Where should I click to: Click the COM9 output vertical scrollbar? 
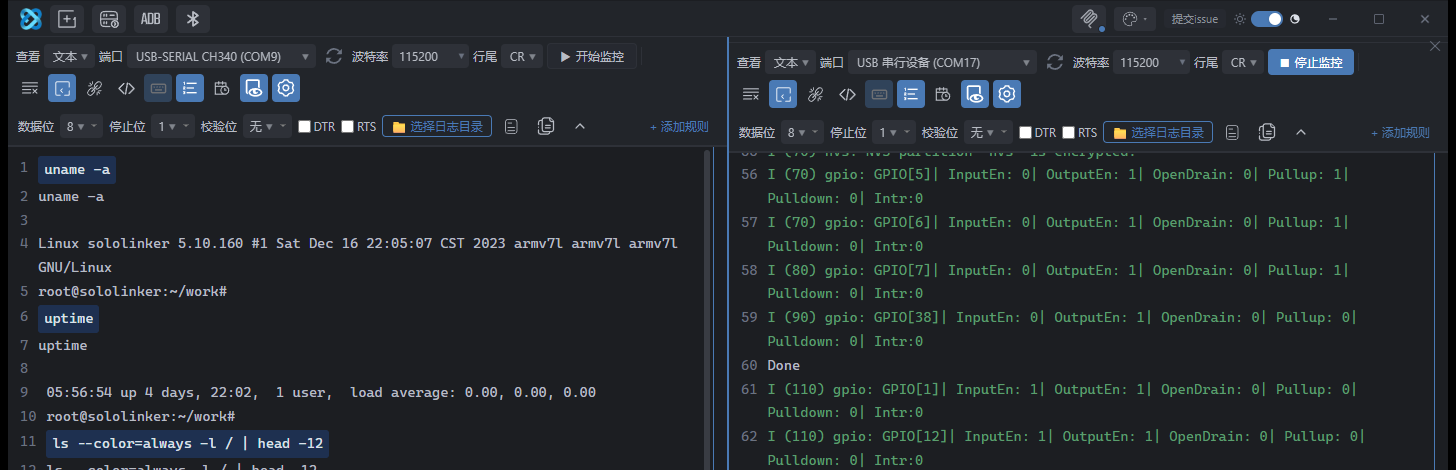pos(708,310)
